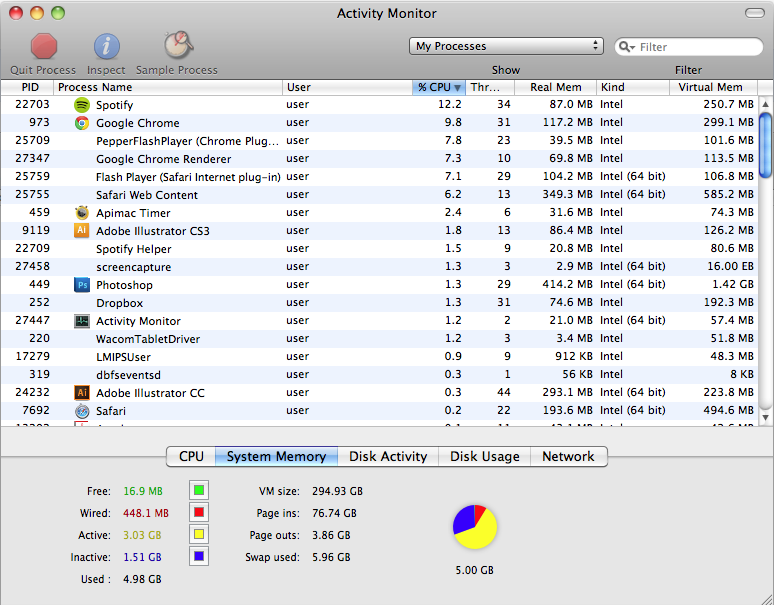Click the 294.93 GB VM size value

tap(337, 492)
